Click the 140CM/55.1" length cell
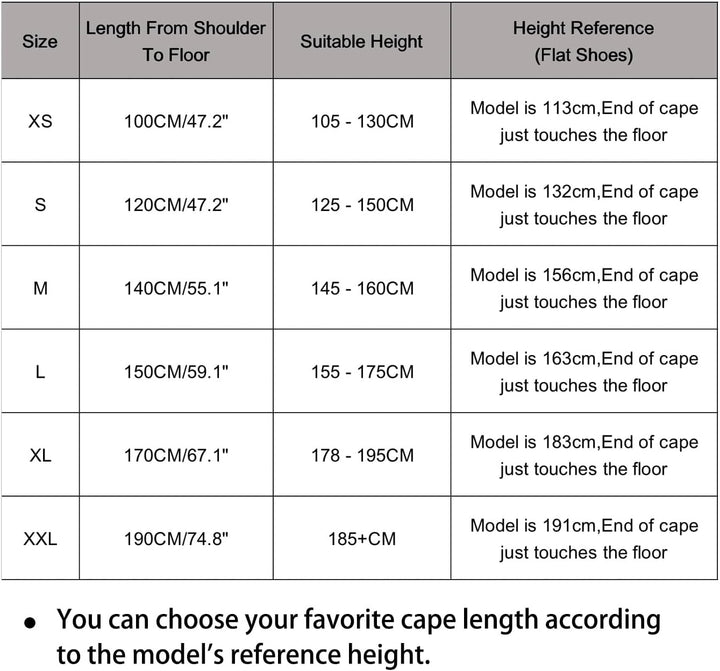720x671 pixels. pos(176,288)
